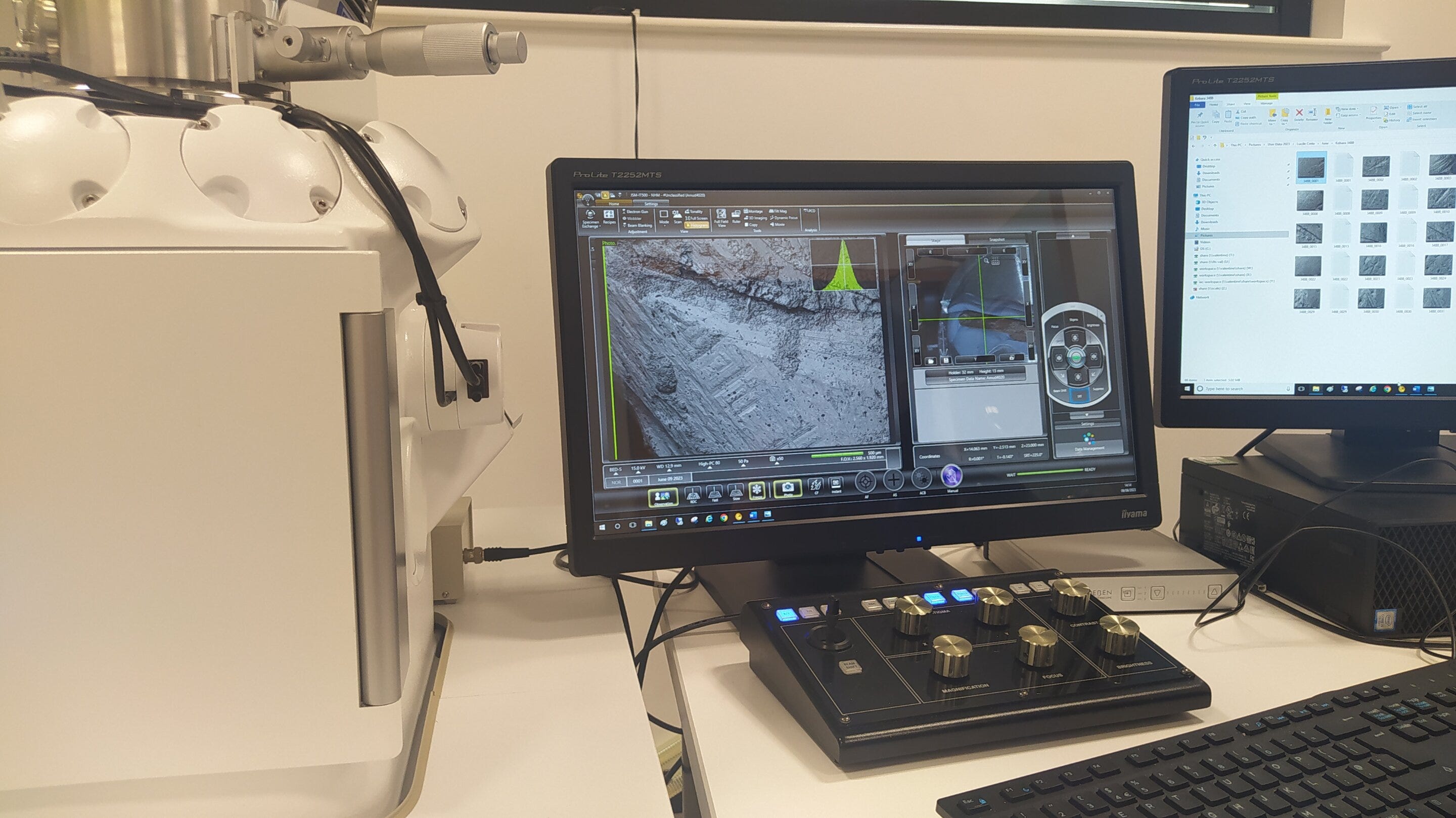This screenshot has width=1456, height=818.
Task: Select thumbnail 3488_0002 in File Explorer
Action: pyautogui.click(x=1376, y=168)
